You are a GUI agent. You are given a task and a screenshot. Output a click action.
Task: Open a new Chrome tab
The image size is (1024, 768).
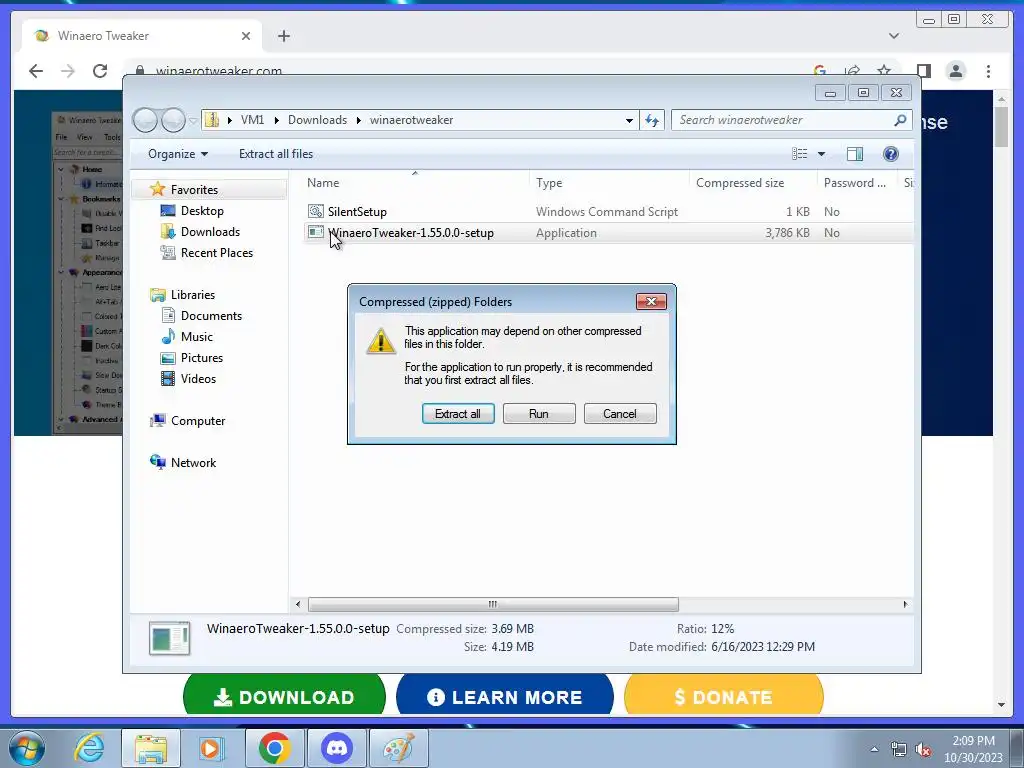tap(283, 36)
